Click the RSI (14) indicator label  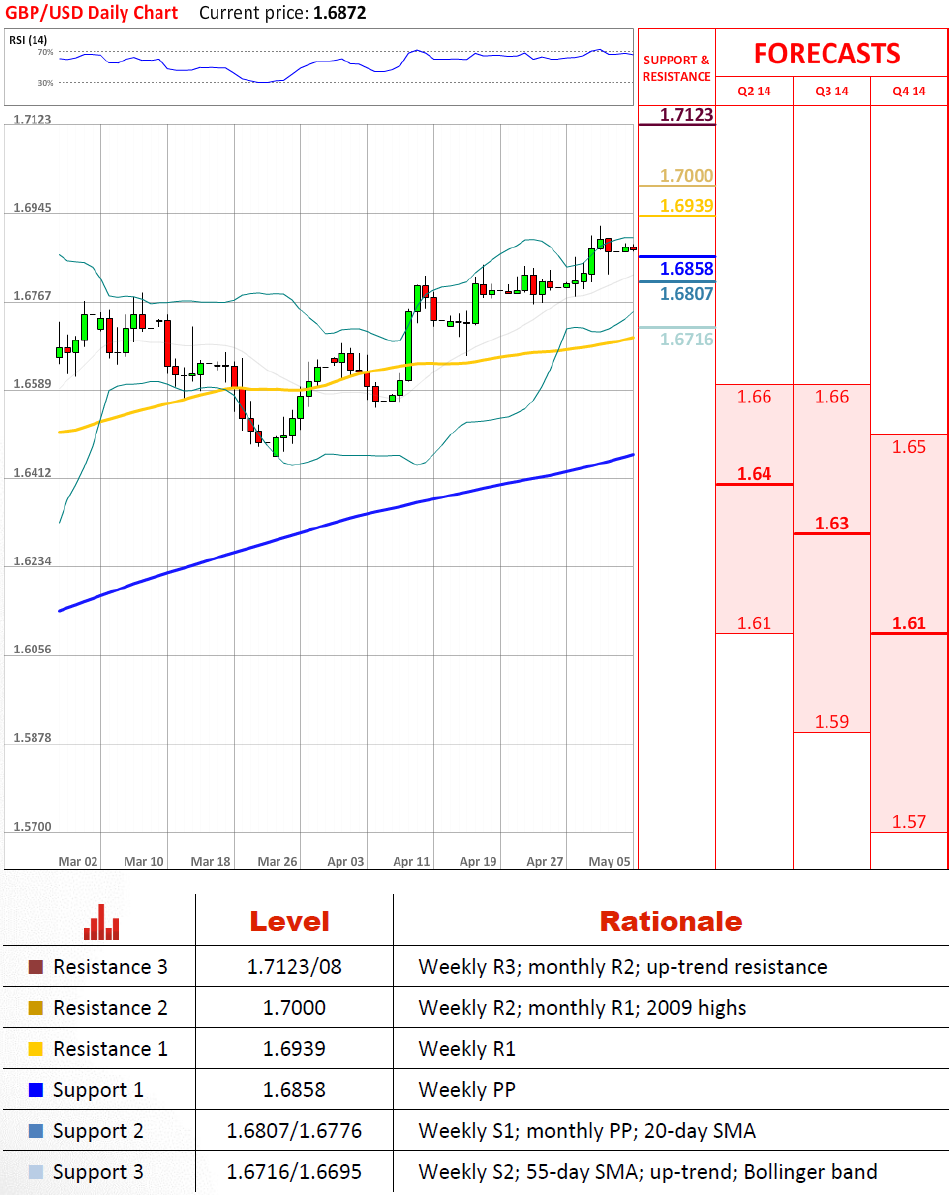[28, 40]
